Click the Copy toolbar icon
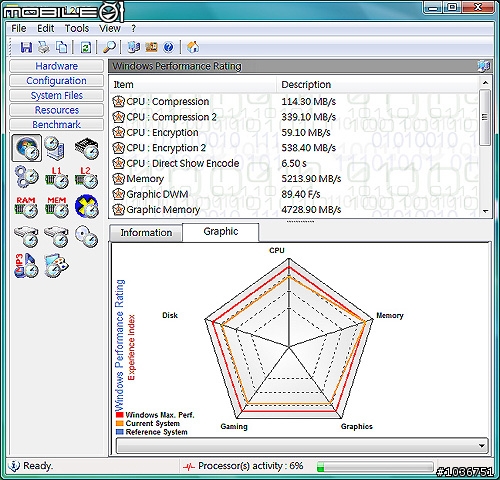Screen dimensions: 500x480 click(61, 47)
